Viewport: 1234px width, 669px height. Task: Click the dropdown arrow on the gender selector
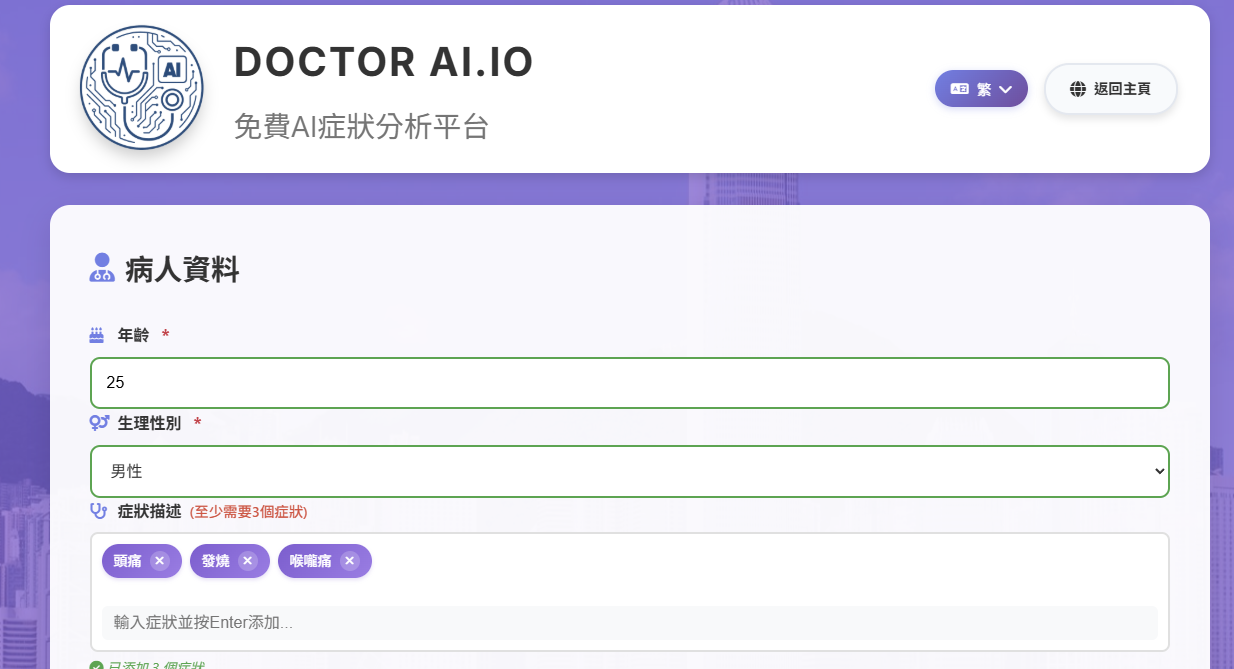[x=1157, y=471]
